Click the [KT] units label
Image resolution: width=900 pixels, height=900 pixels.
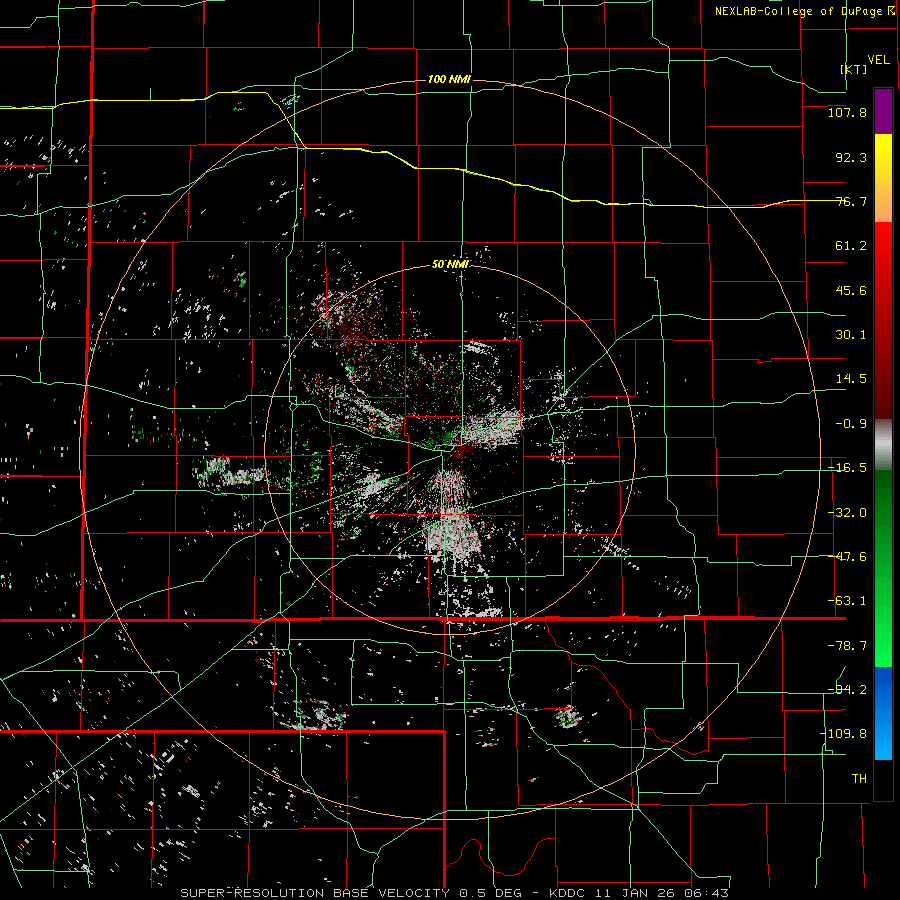coord(854,69)
